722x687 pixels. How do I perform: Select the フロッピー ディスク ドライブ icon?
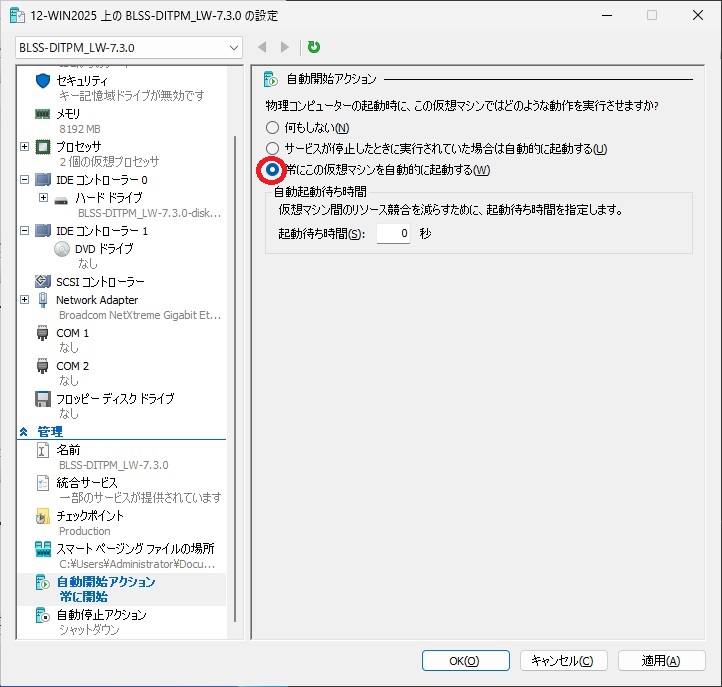pos(43,399)
